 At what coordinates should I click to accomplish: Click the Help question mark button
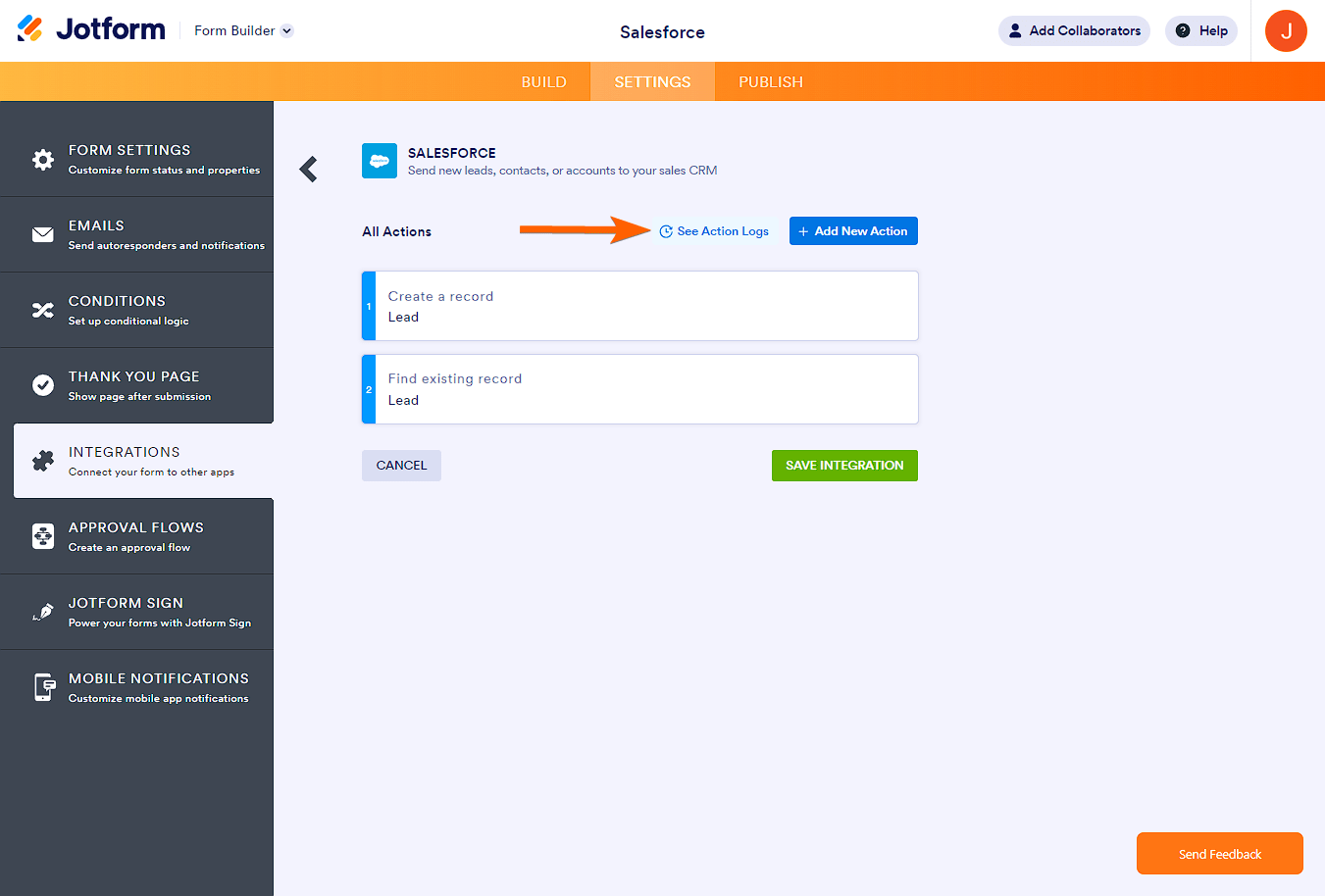click(x=1200, y=30)
